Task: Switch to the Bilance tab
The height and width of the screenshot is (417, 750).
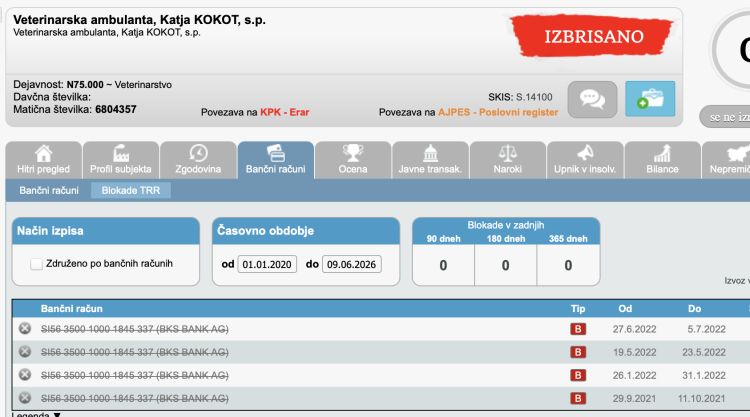Action: (x=663, y=160)
